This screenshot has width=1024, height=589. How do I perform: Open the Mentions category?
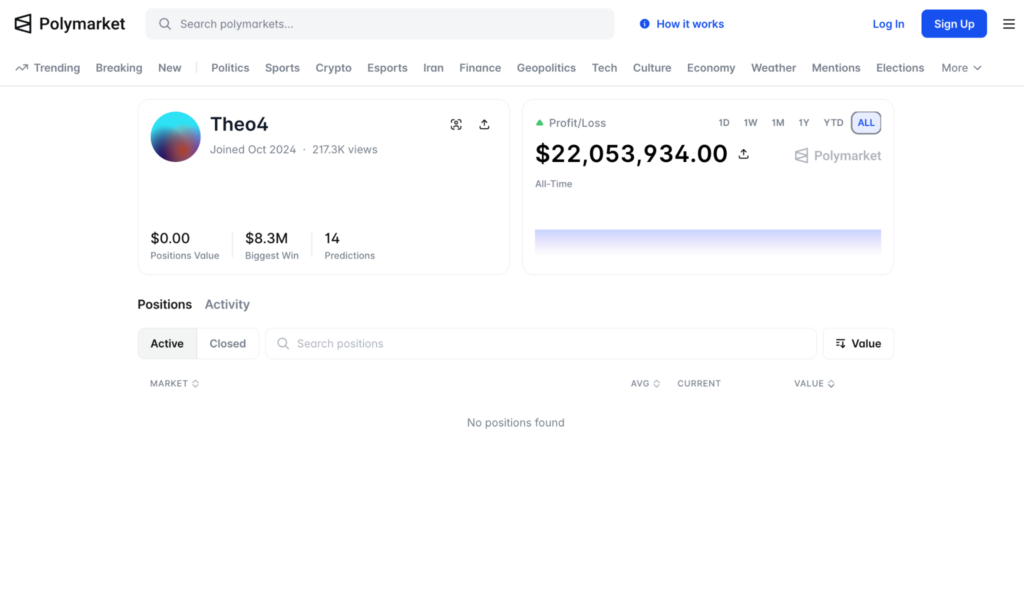coord(836,68)
